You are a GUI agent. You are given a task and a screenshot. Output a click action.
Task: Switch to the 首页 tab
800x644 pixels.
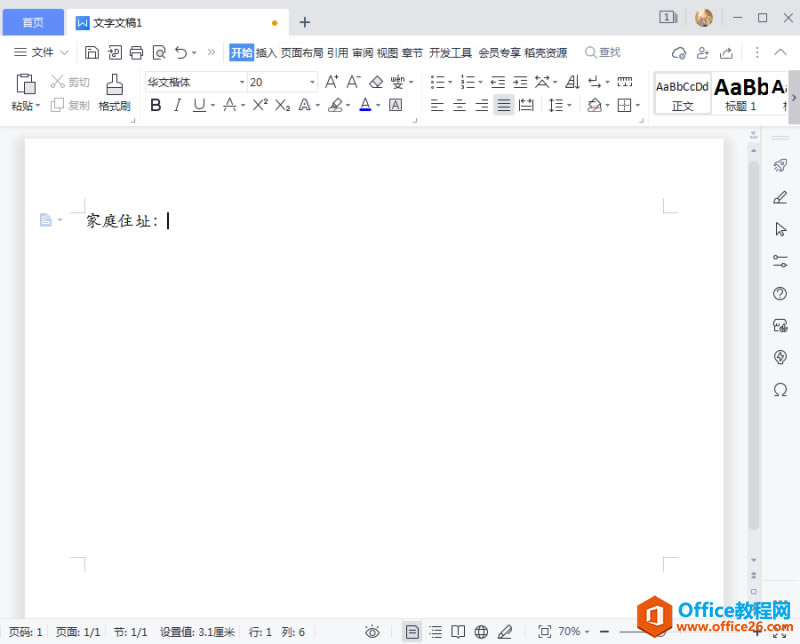tap(33, 22)
